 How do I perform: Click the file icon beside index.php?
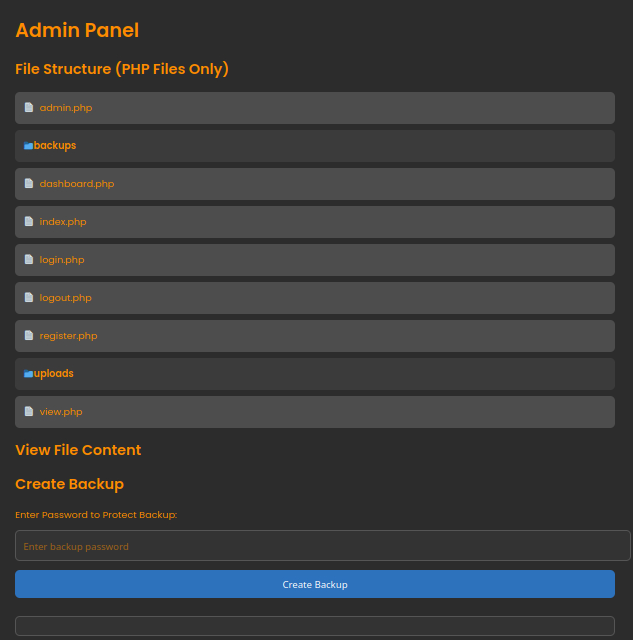[x=29, y=221]
